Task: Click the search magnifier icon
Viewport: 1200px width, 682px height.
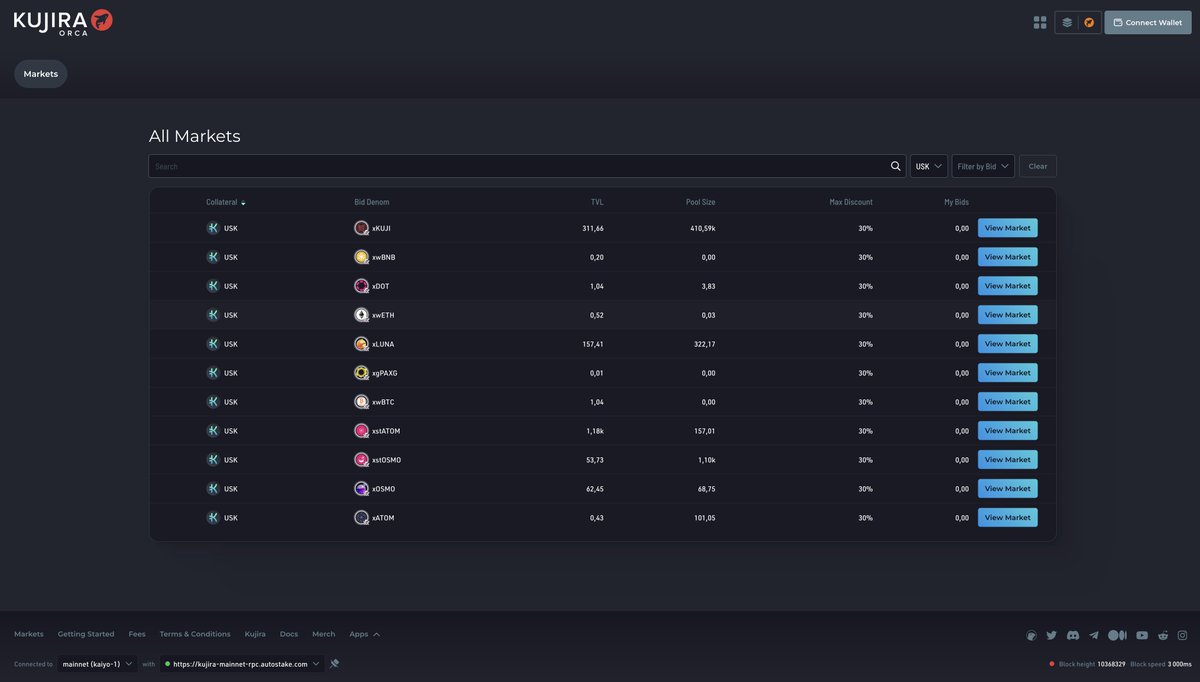Action: 896,166
